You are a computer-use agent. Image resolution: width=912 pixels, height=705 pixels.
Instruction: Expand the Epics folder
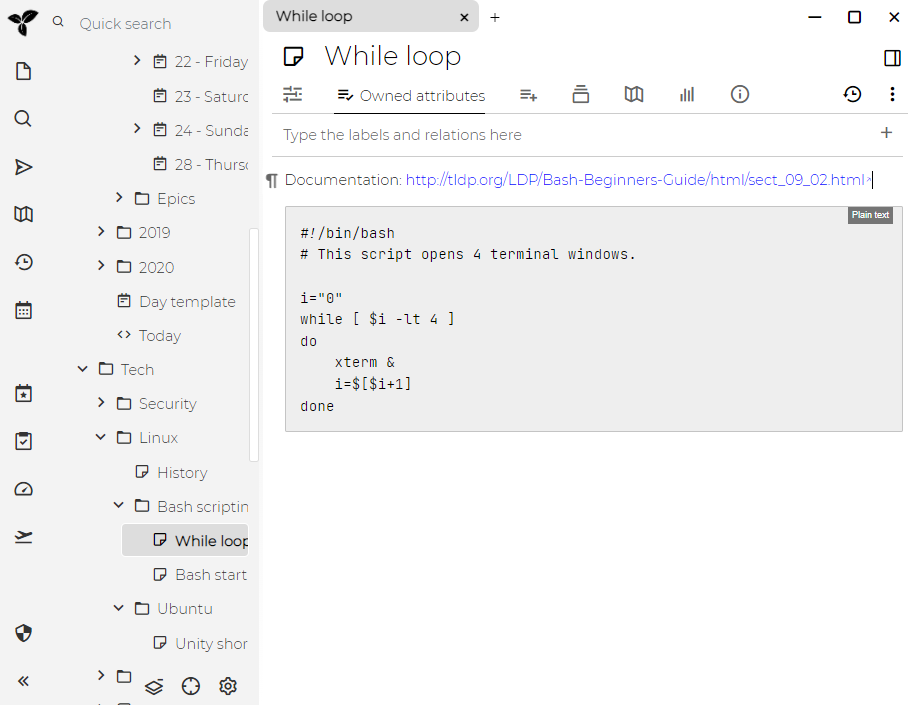[x=119, y=197]
